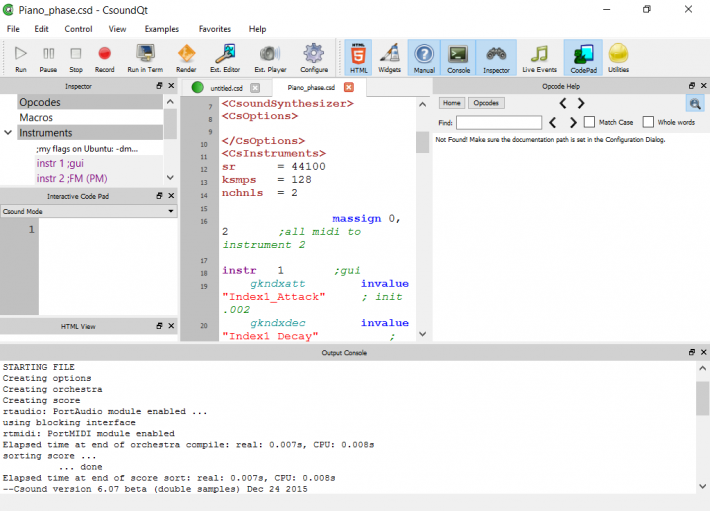Open the Help menu
710x511 pixels.
(257, 29)
